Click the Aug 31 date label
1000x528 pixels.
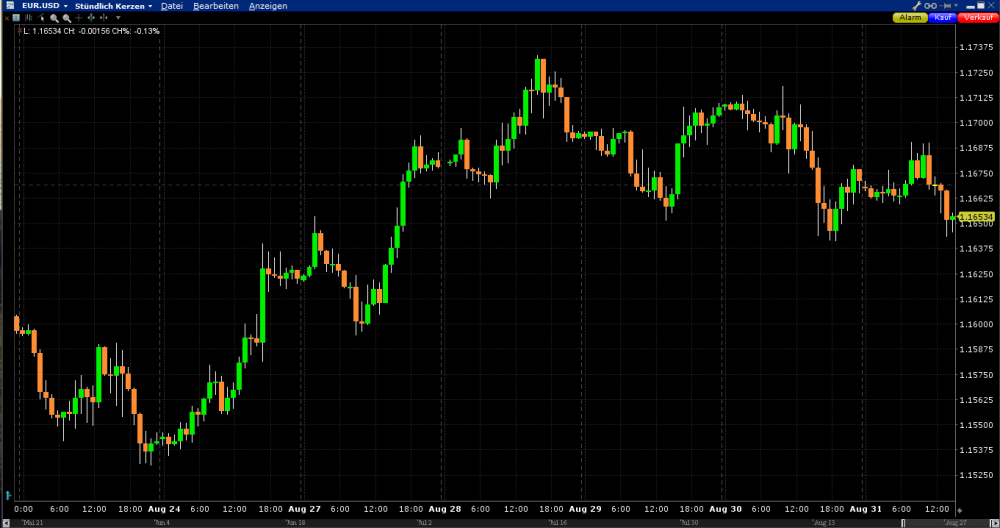(x=865, y=510)
